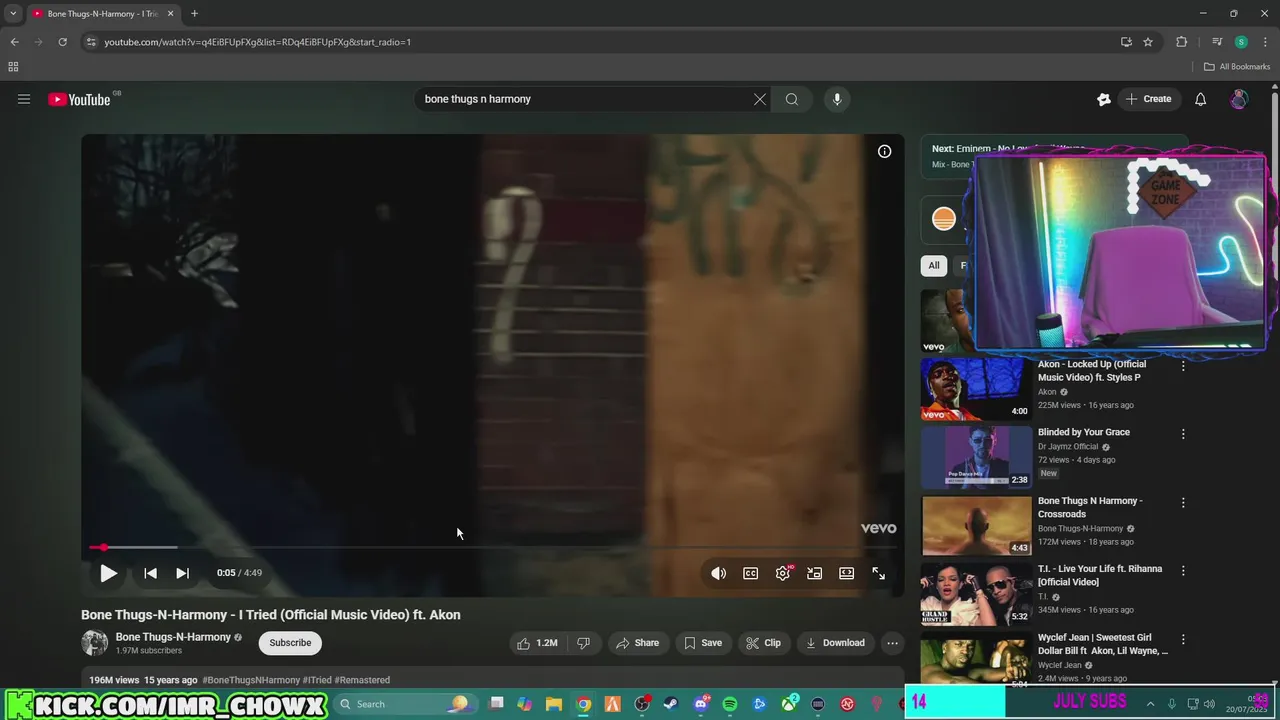Clear the search box text
The height and width of the screenshot is (720, 1280).
[760, 99]
